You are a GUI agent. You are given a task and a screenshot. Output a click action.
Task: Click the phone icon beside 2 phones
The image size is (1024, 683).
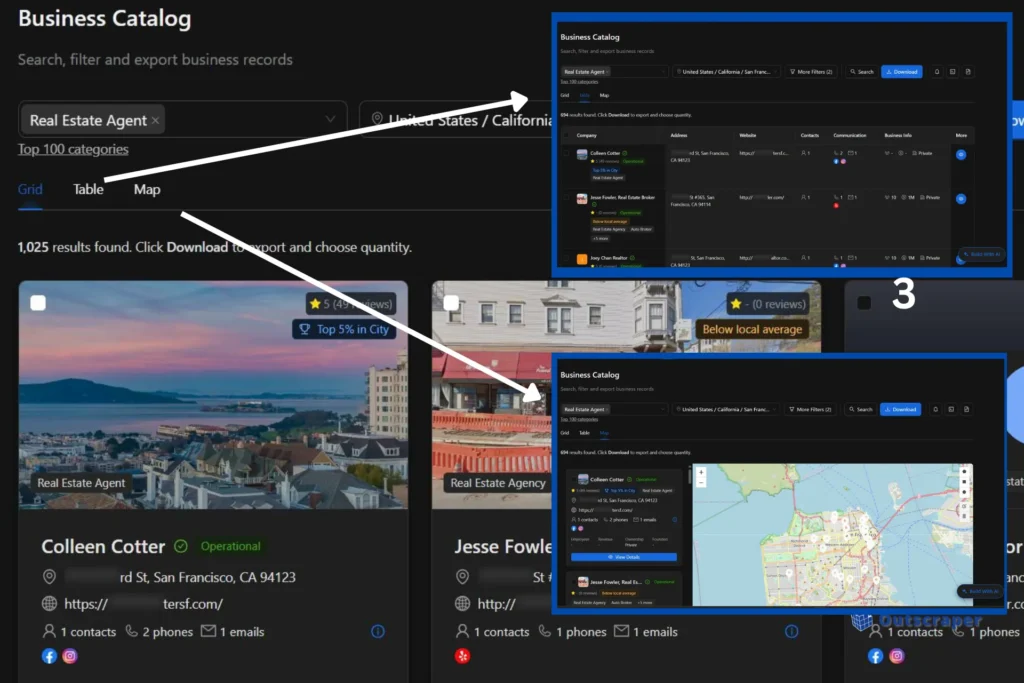pyautogui.click(x=131, y=631)
